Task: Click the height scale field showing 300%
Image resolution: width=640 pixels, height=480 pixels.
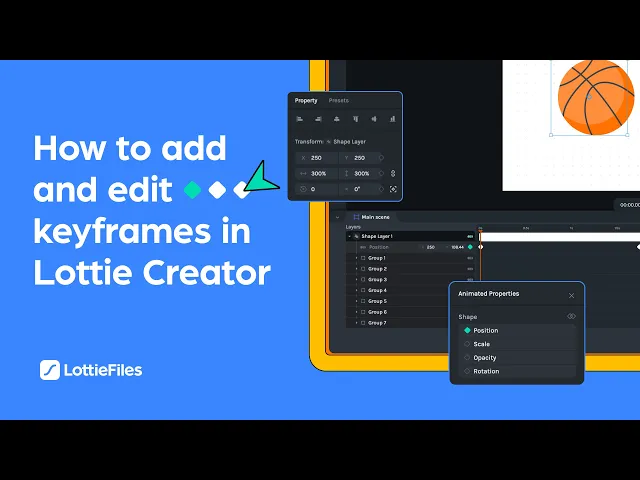Action: 358,173
